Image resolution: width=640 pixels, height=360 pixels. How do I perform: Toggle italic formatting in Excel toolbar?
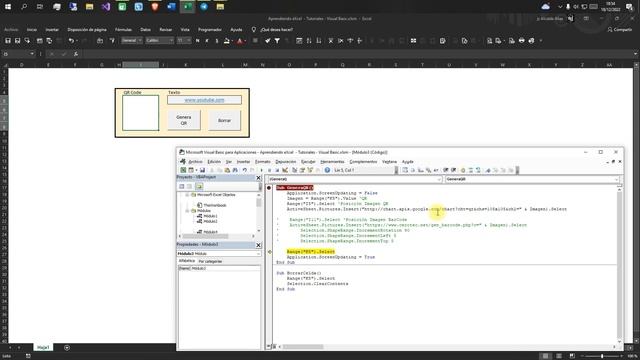tap(207, 41)
